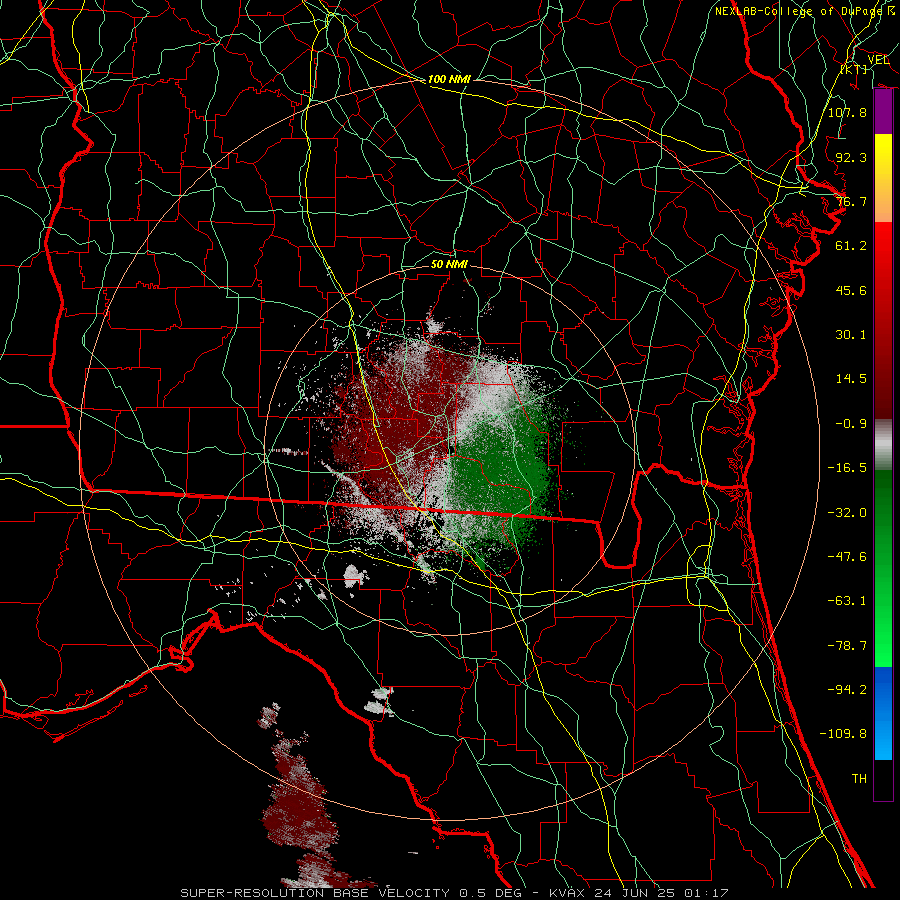Click the SUPER-RESOLUTION BASE VELOCITY product title

317,893
